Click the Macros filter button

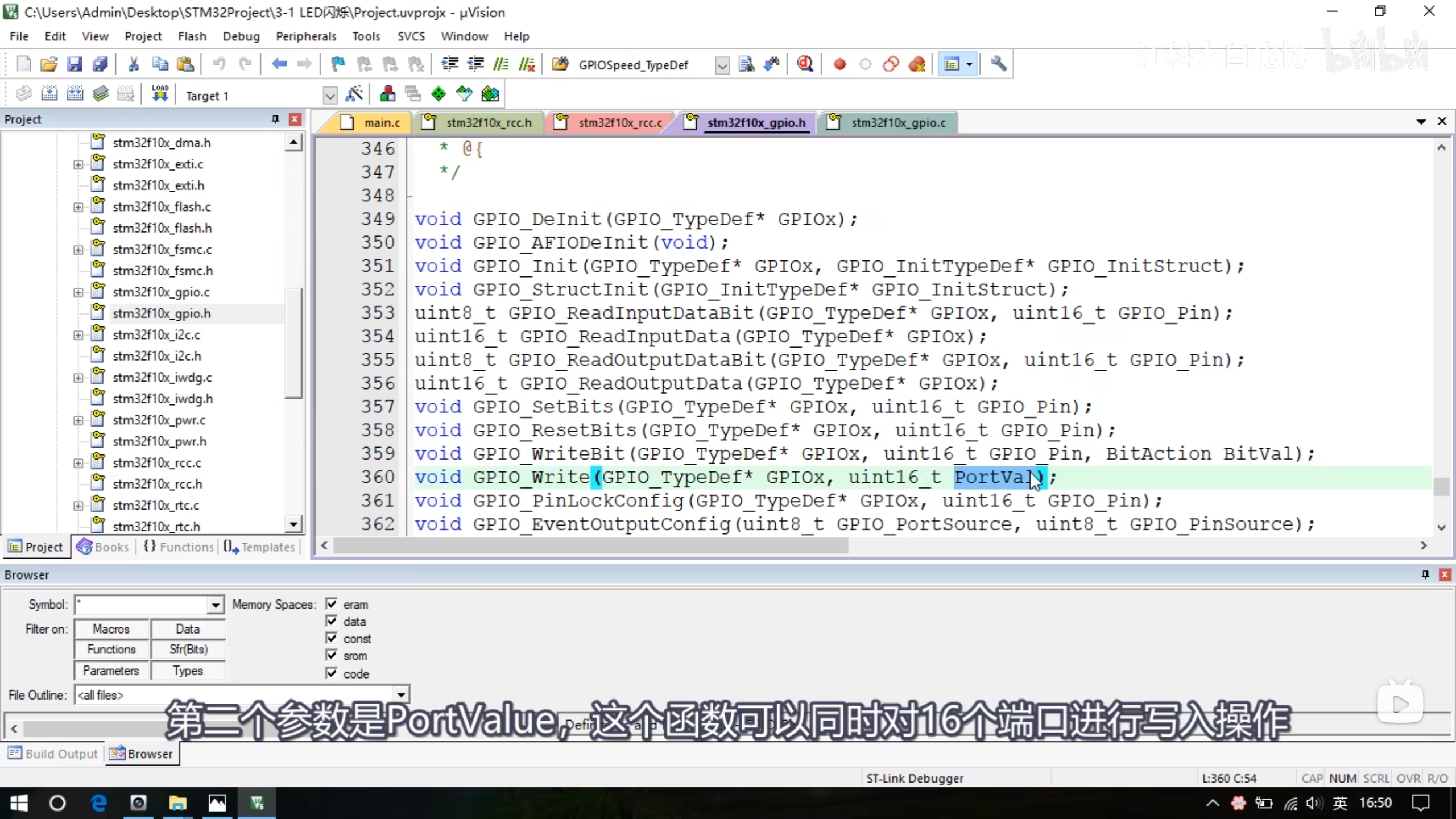pyautogui.click(x=111, y=629)
